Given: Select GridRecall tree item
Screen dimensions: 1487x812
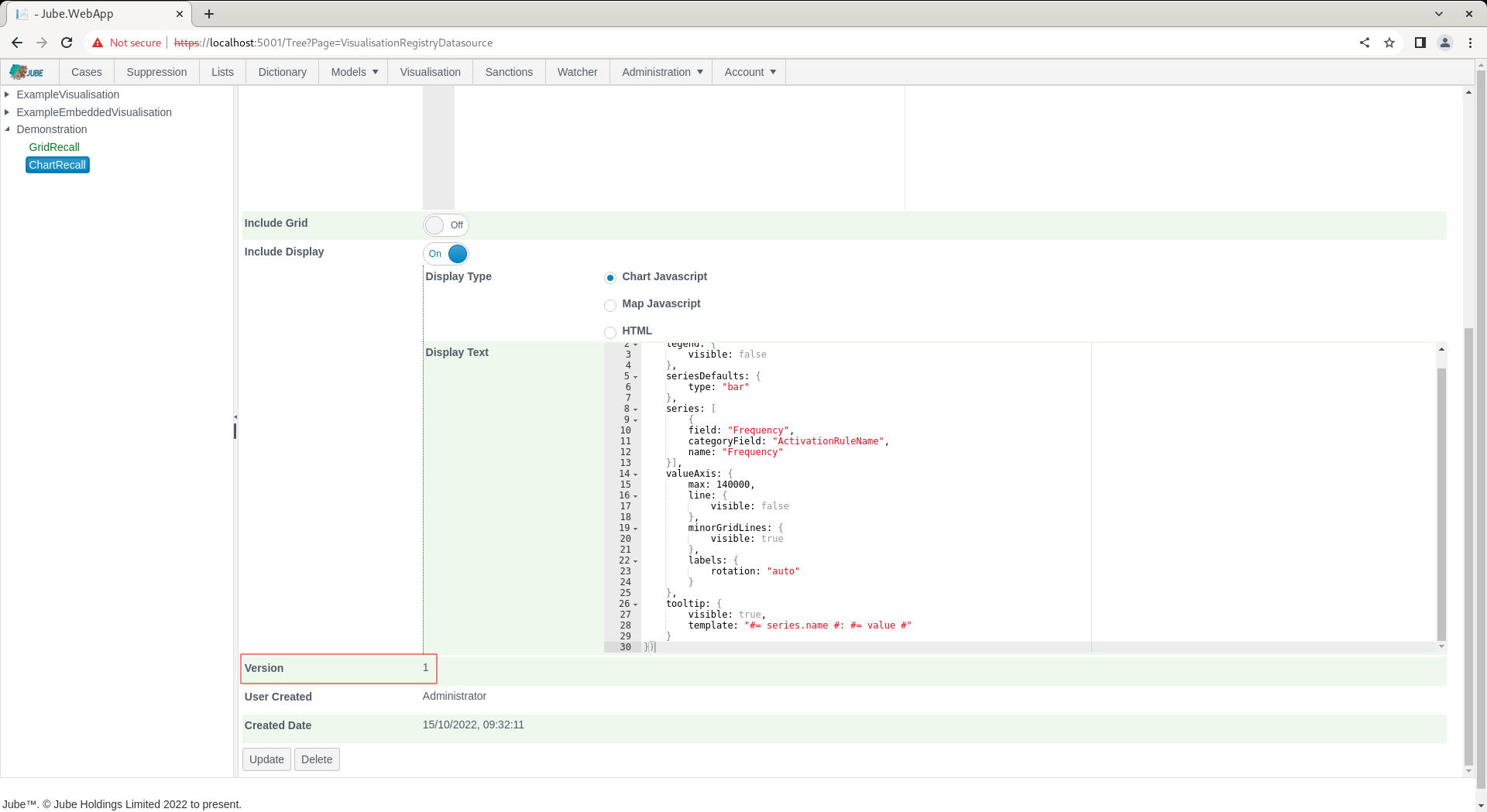Looking at the screenshot, I should click(x=54, y=147).
